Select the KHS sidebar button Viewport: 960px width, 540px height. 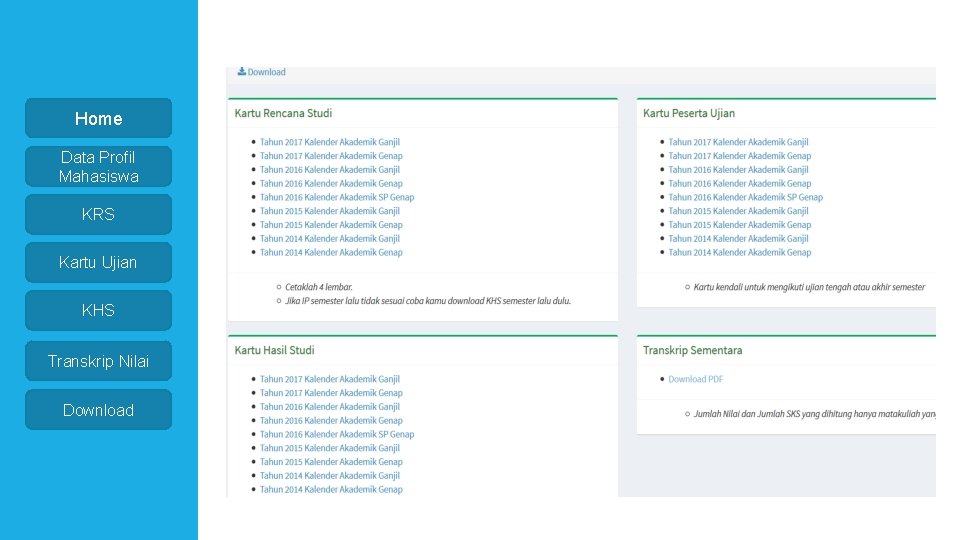tap(98, 310)
